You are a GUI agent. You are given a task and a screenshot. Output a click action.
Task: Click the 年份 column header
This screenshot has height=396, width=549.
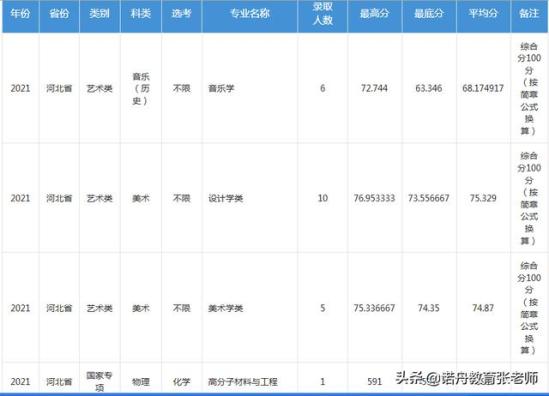[x=20, y=14]
